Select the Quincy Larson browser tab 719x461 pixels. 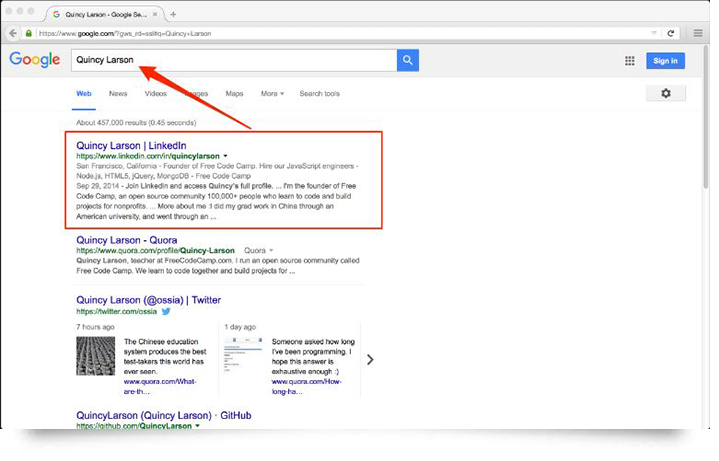pos(106,15)
